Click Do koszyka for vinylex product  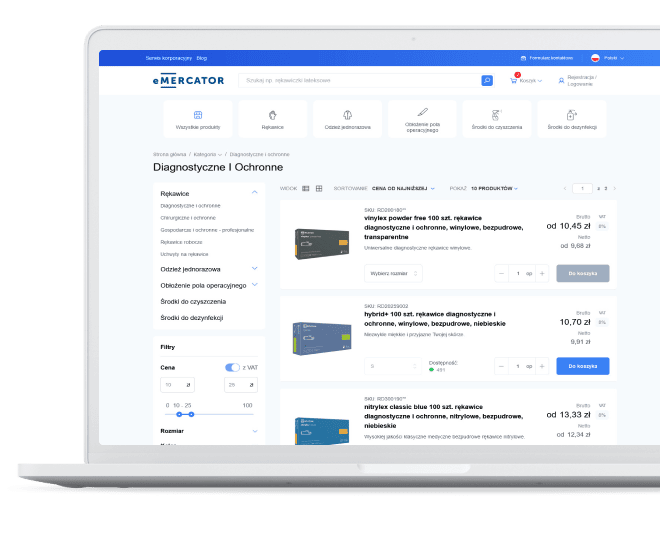(x=583, y=274)
